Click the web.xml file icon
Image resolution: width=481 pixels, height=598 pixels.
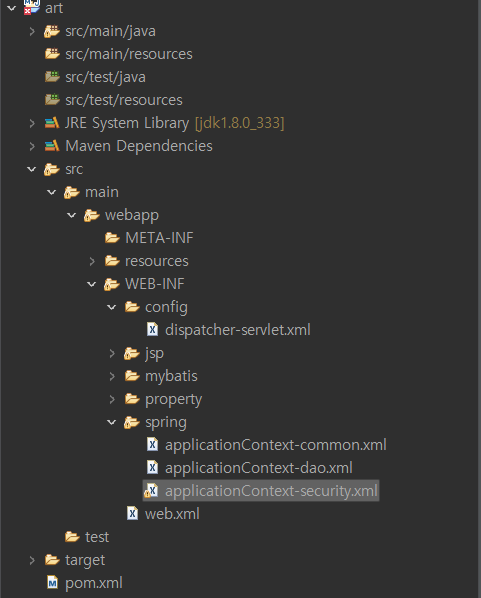coord(132,514)
